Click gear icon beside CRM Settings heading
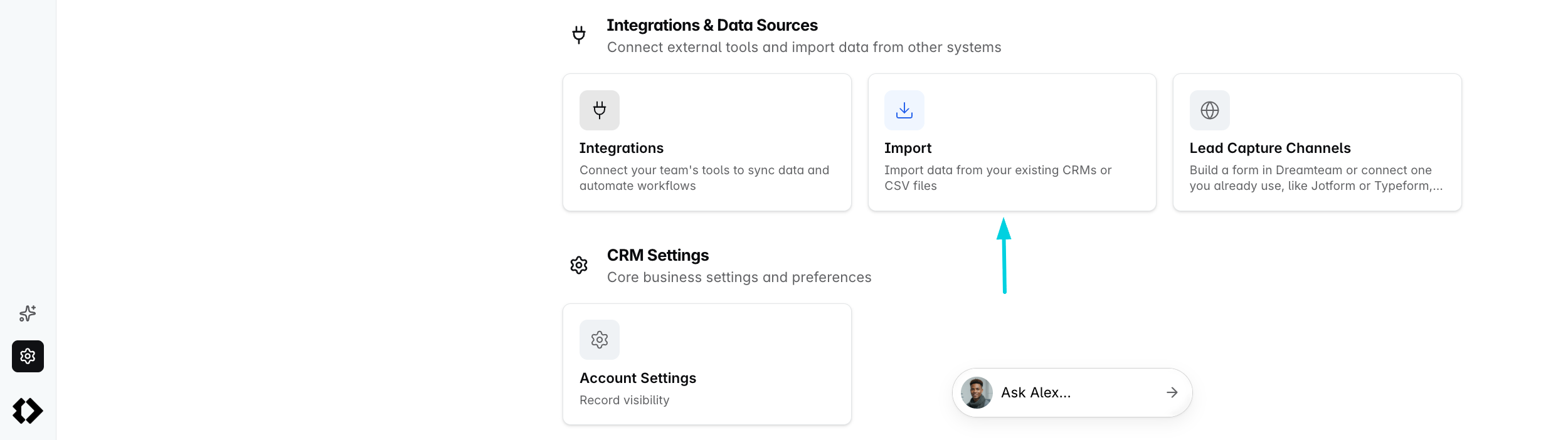1568x440 pixels. click(x=579, y=265)
